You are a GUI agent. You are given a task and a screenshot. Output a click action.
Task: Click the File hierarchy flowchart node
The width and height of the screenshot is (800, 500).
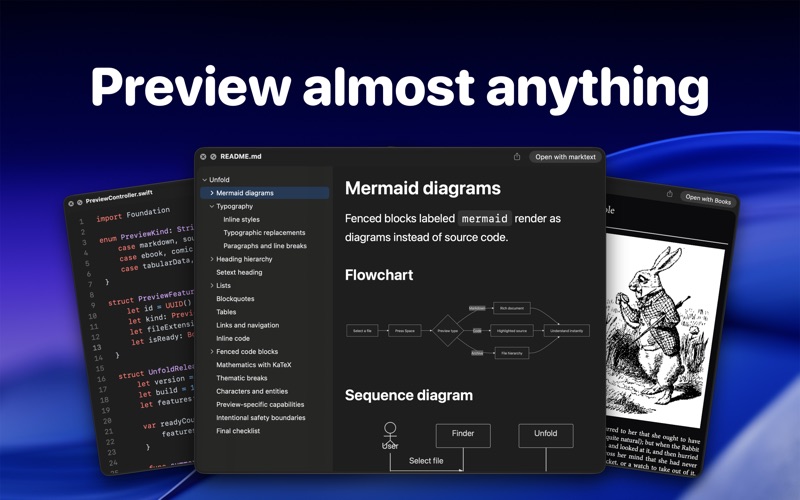pyautogui.click(x=512, y=353)
